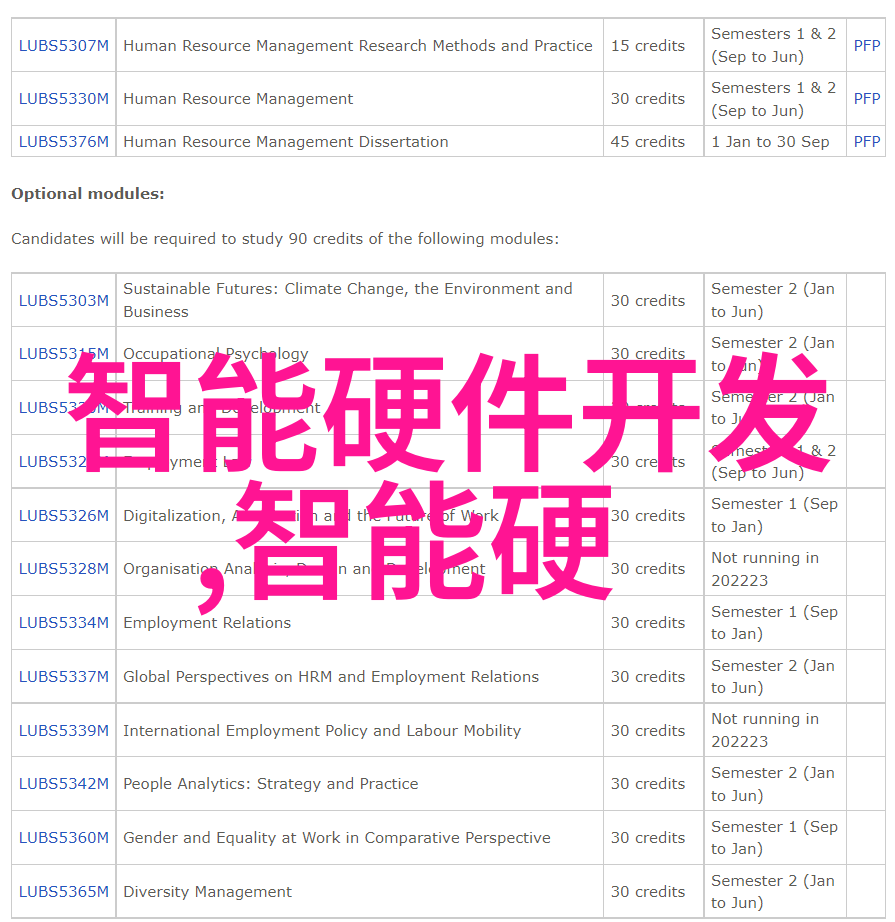Select 'International Employment Policy and Labour Mobility' title
895x922 pixels.
pos(322,730)
